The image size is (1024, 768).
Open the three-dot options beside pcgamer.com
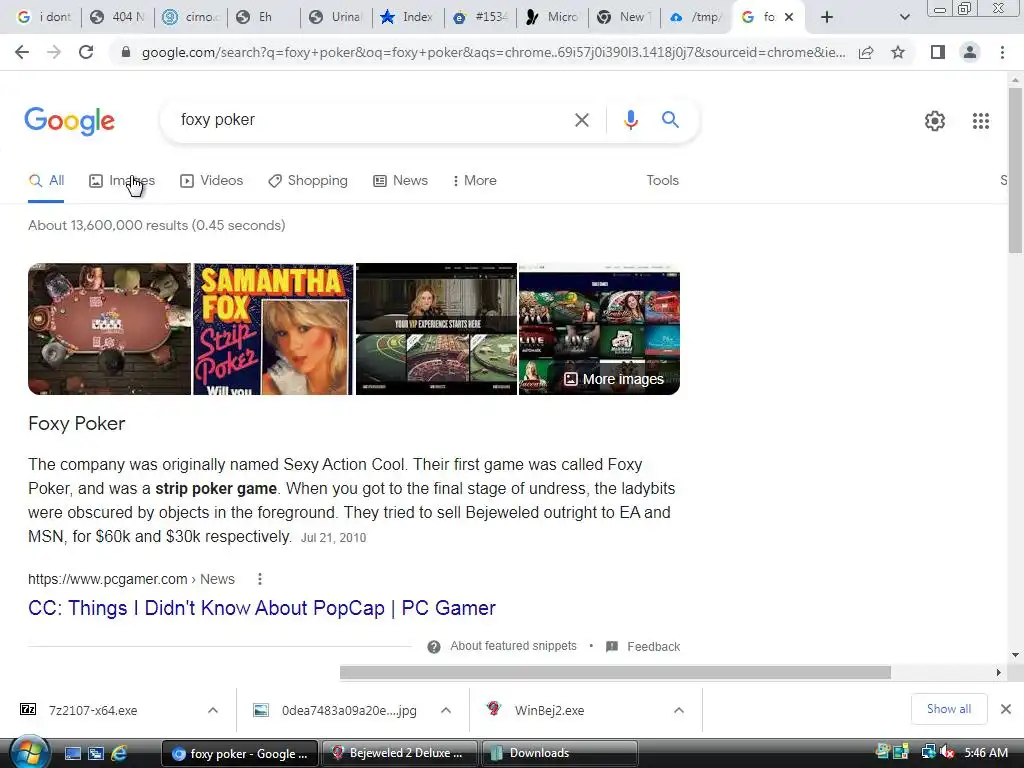(x=260, y=579)
